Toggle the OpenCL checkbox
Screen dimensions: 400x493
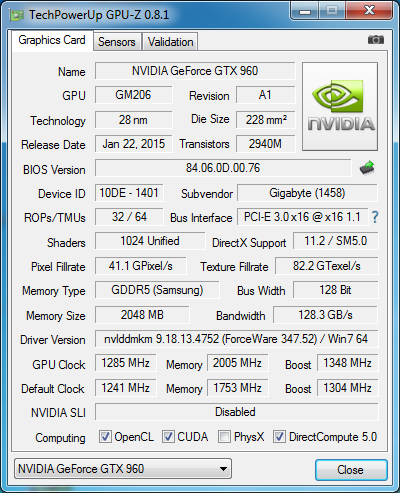[105, 437]
